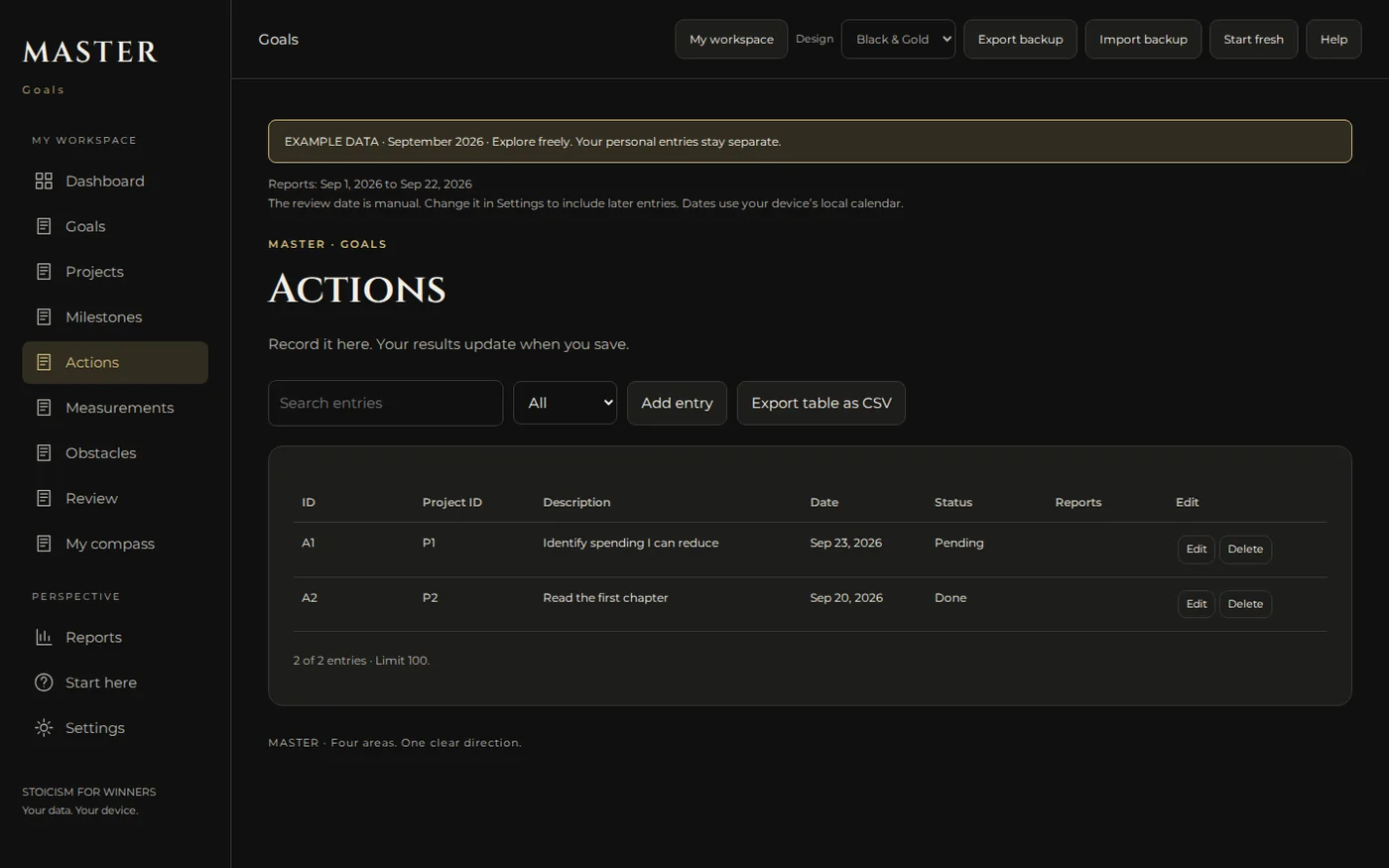
Task: Click the 'Goals' page title in header
Action: click(278, 40)
